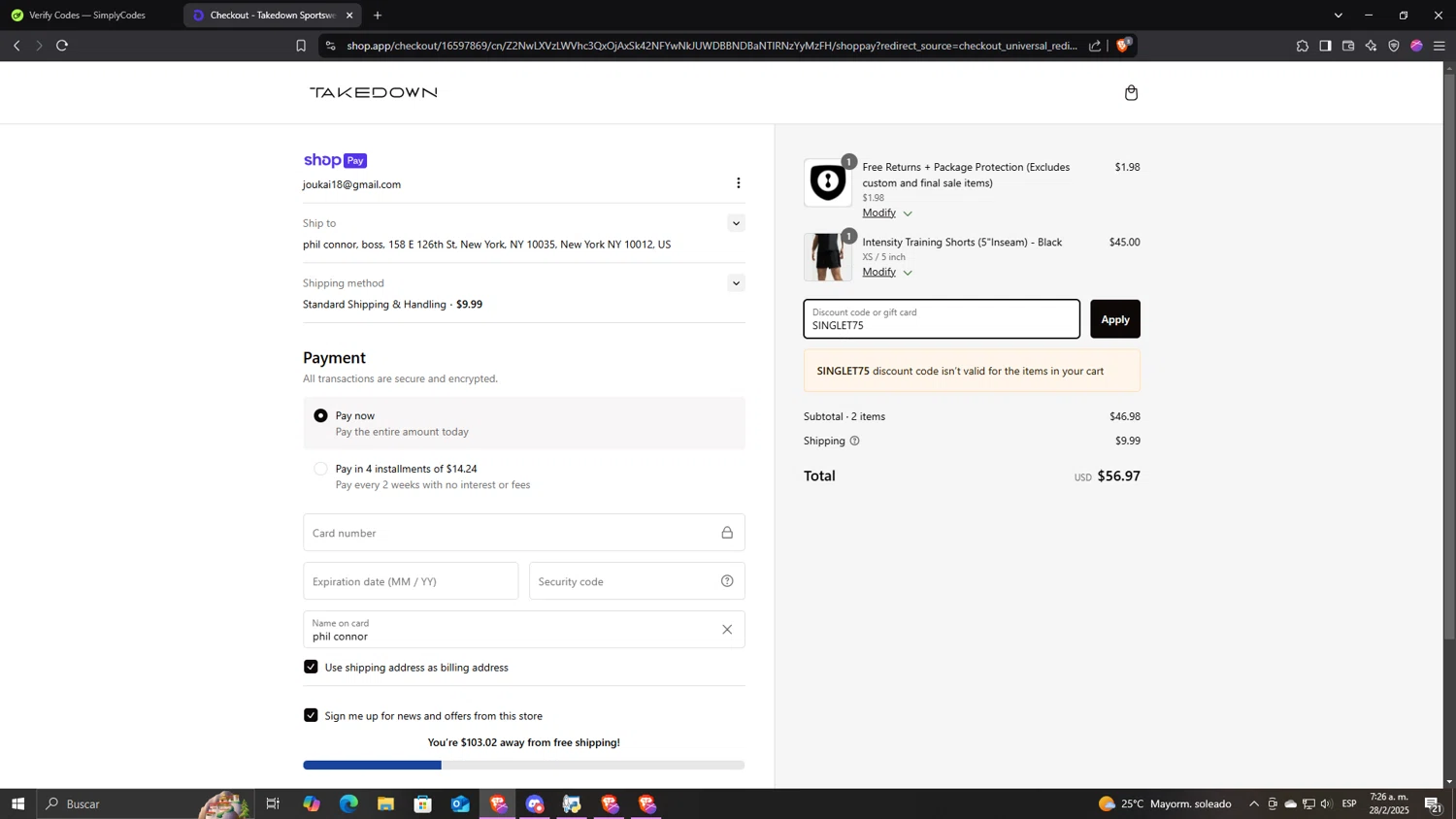The image size is (1456, 819).
Task: Open the shopping bag cart icon
Action: pos(1131,93)
